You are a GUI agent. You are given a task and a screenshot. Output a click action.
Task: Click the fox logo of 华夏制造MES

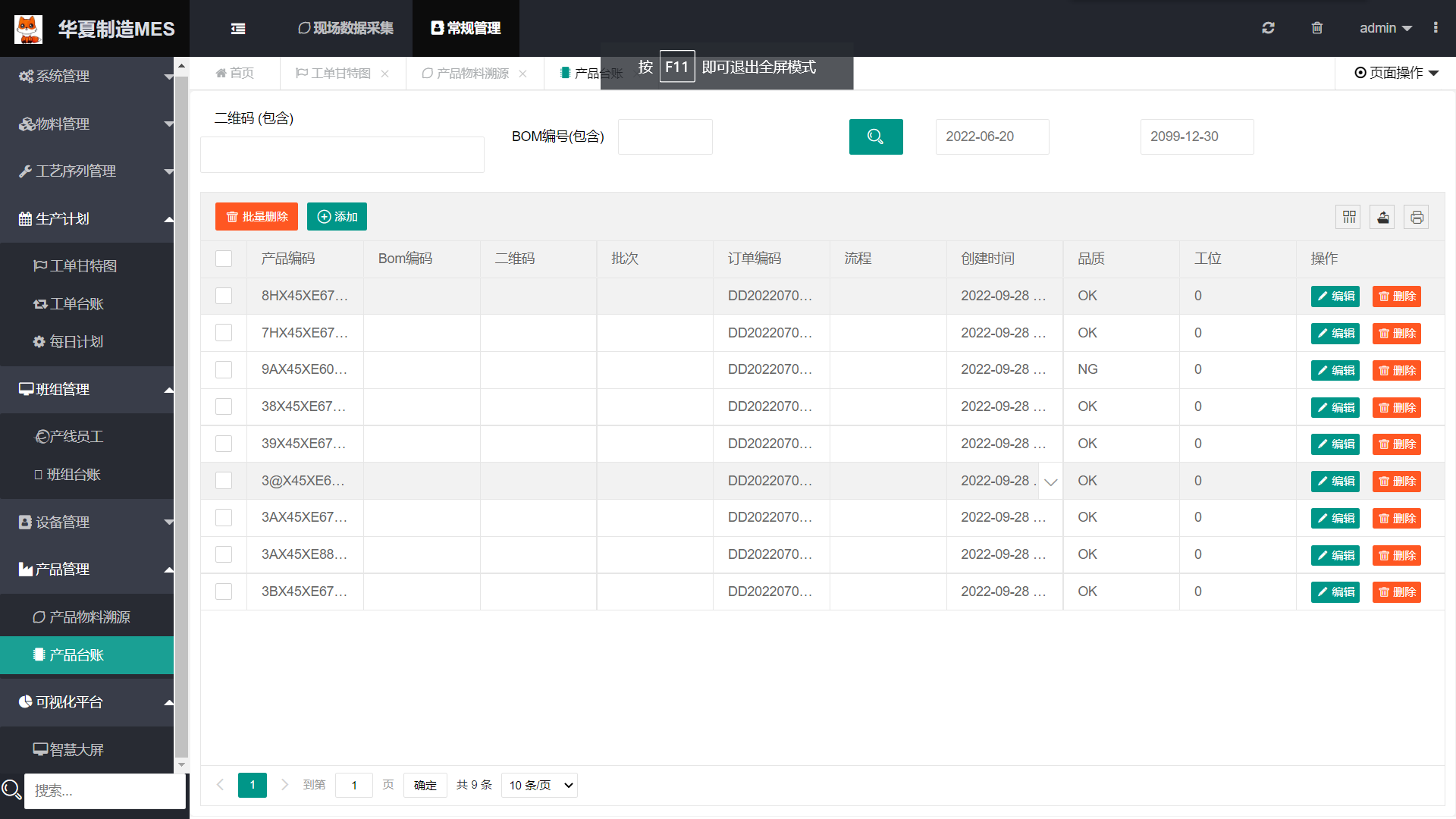[29, 29]
